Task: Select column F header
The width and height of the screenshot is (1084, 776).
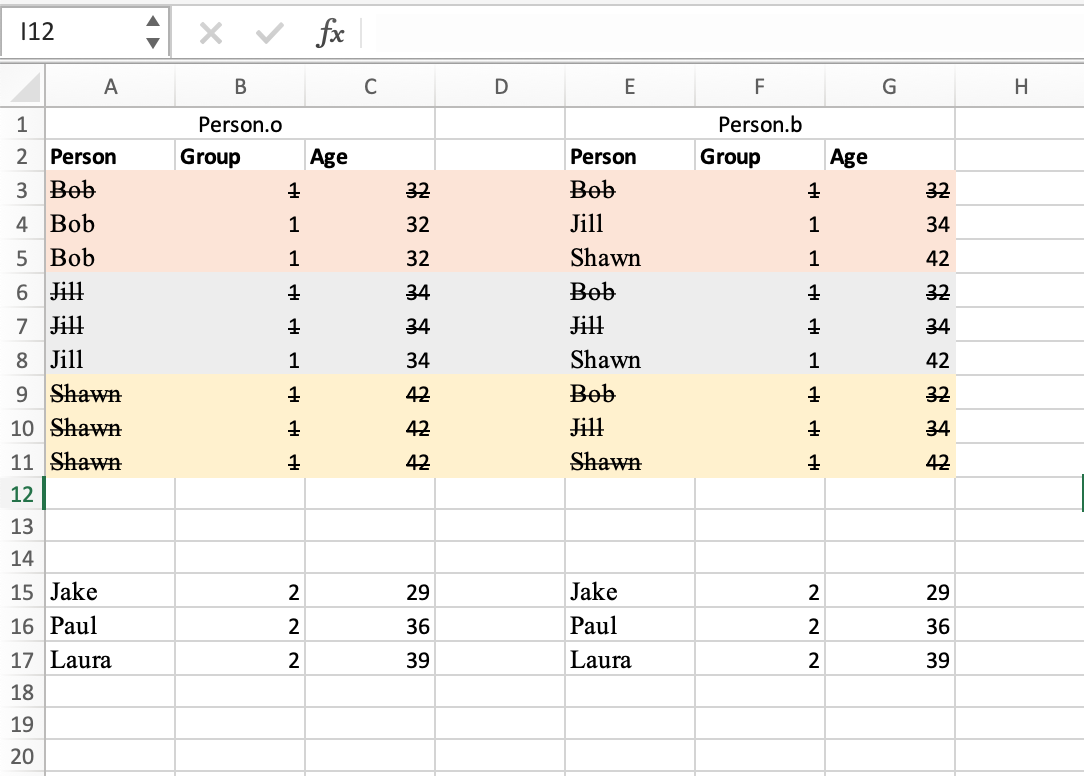Action: tap(760, 86)
